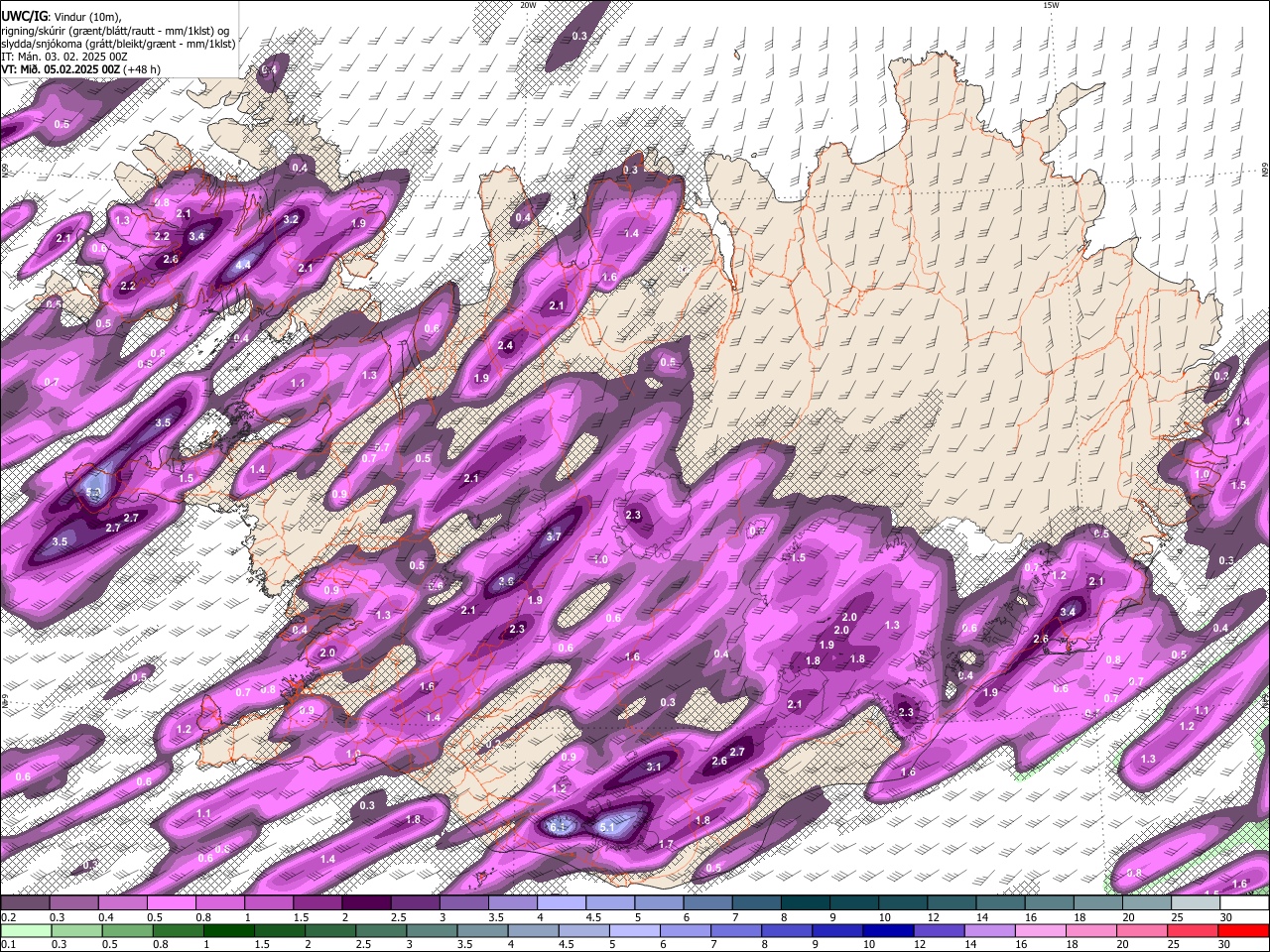Click the 3.1 precipitation value on map
1270x952 pixels.
[654, 767]
